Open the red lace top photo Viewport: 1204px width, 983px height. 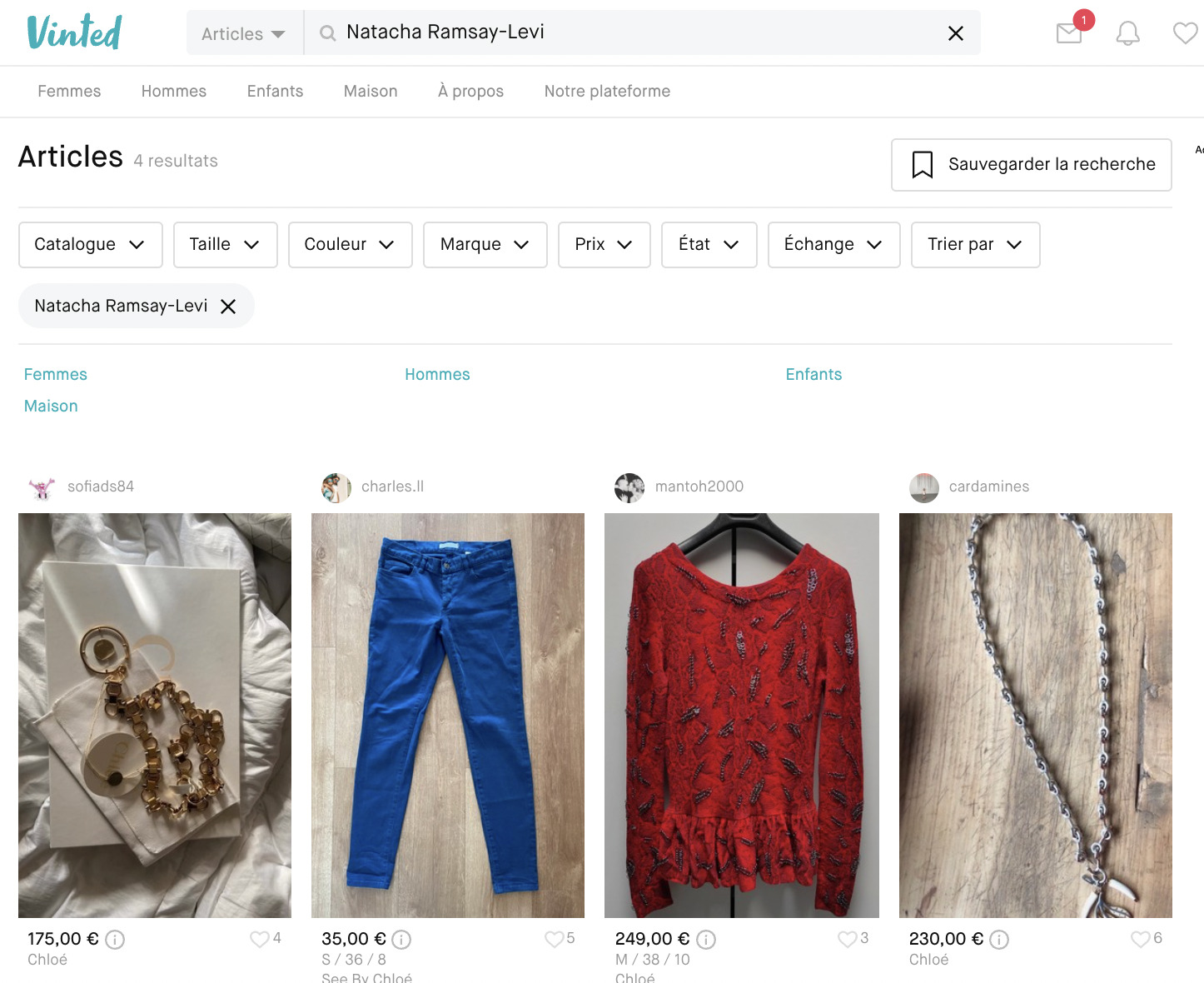pos(742,716)
